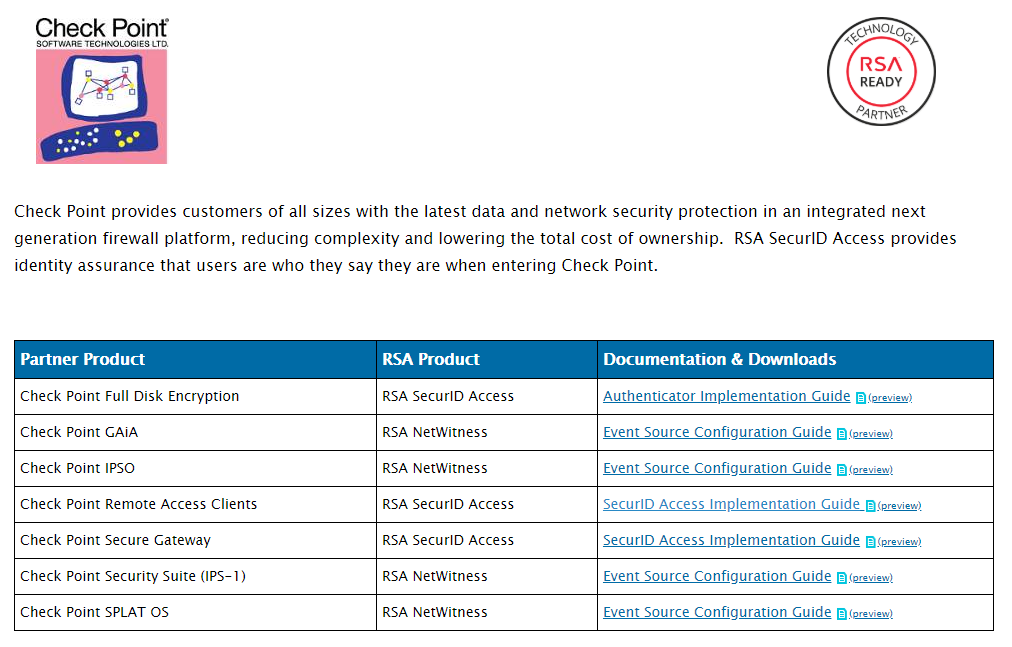Open Event Source Configuration Guide for Security Suite (IPS-1)
The height and width of the screenshot is (647, 1012).
(x=716, y=576)
